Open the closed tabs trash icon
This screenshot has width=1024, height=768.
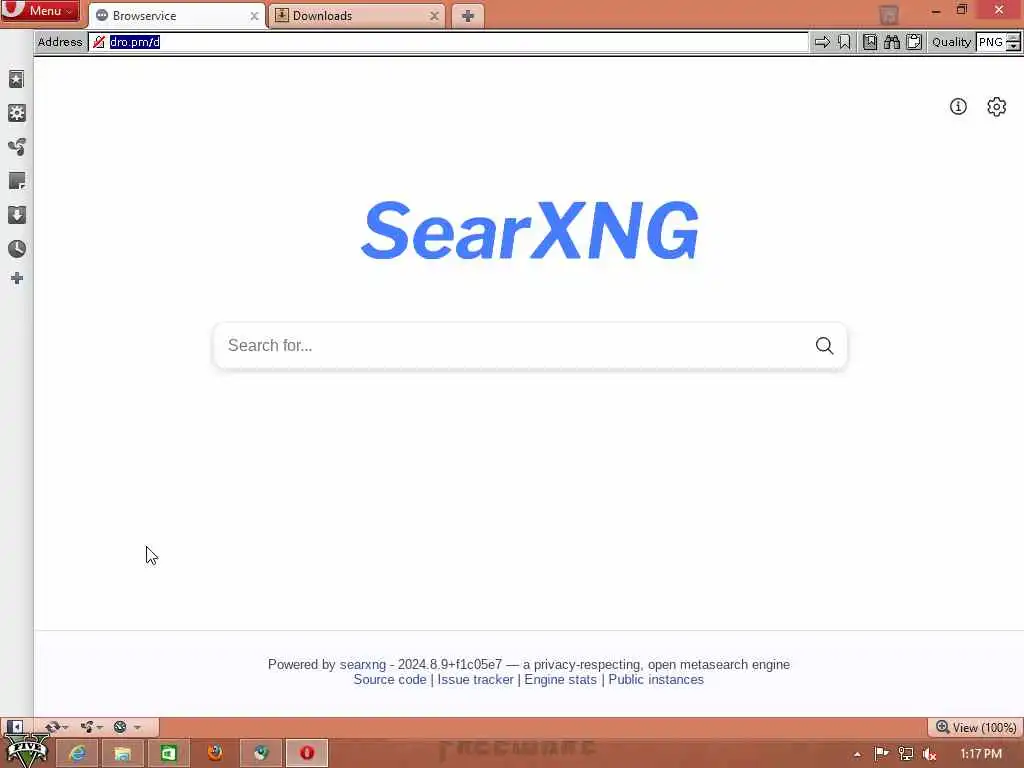(888, 14)
